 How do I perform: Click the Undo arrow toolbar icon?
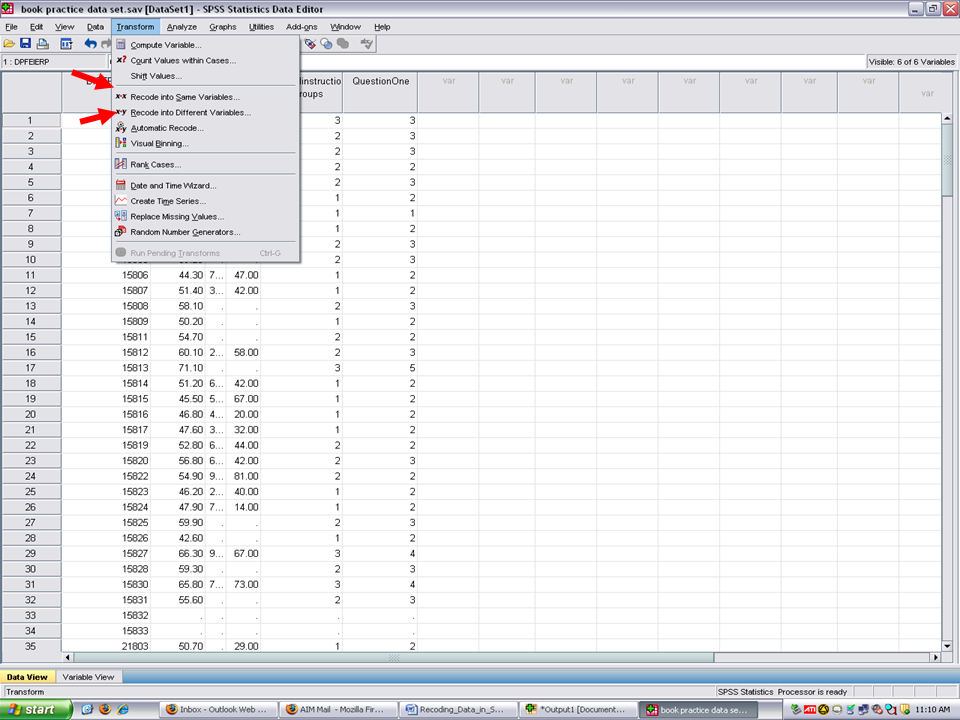point(91,44)
